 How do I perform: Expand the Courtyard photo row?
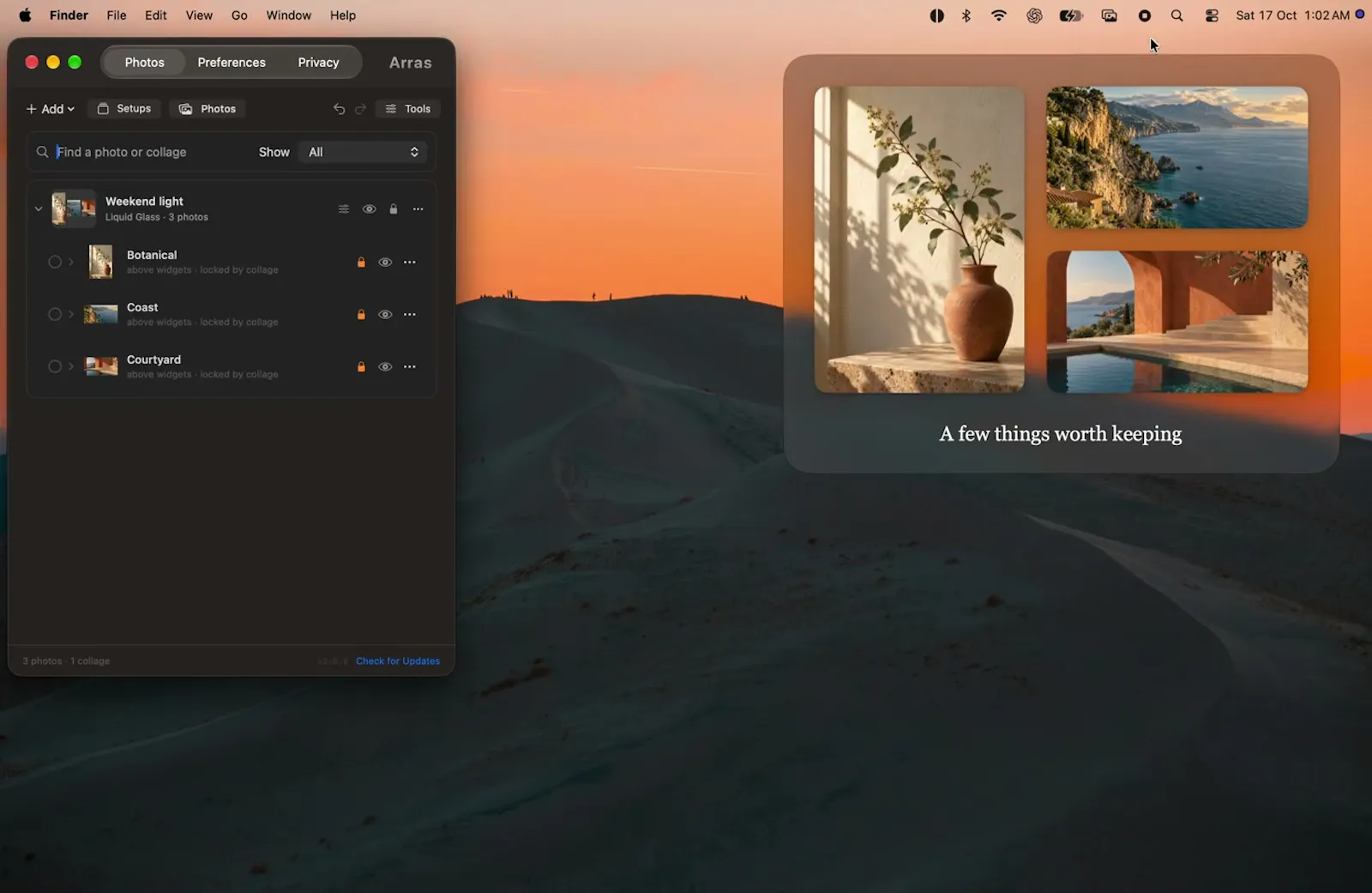71,366
